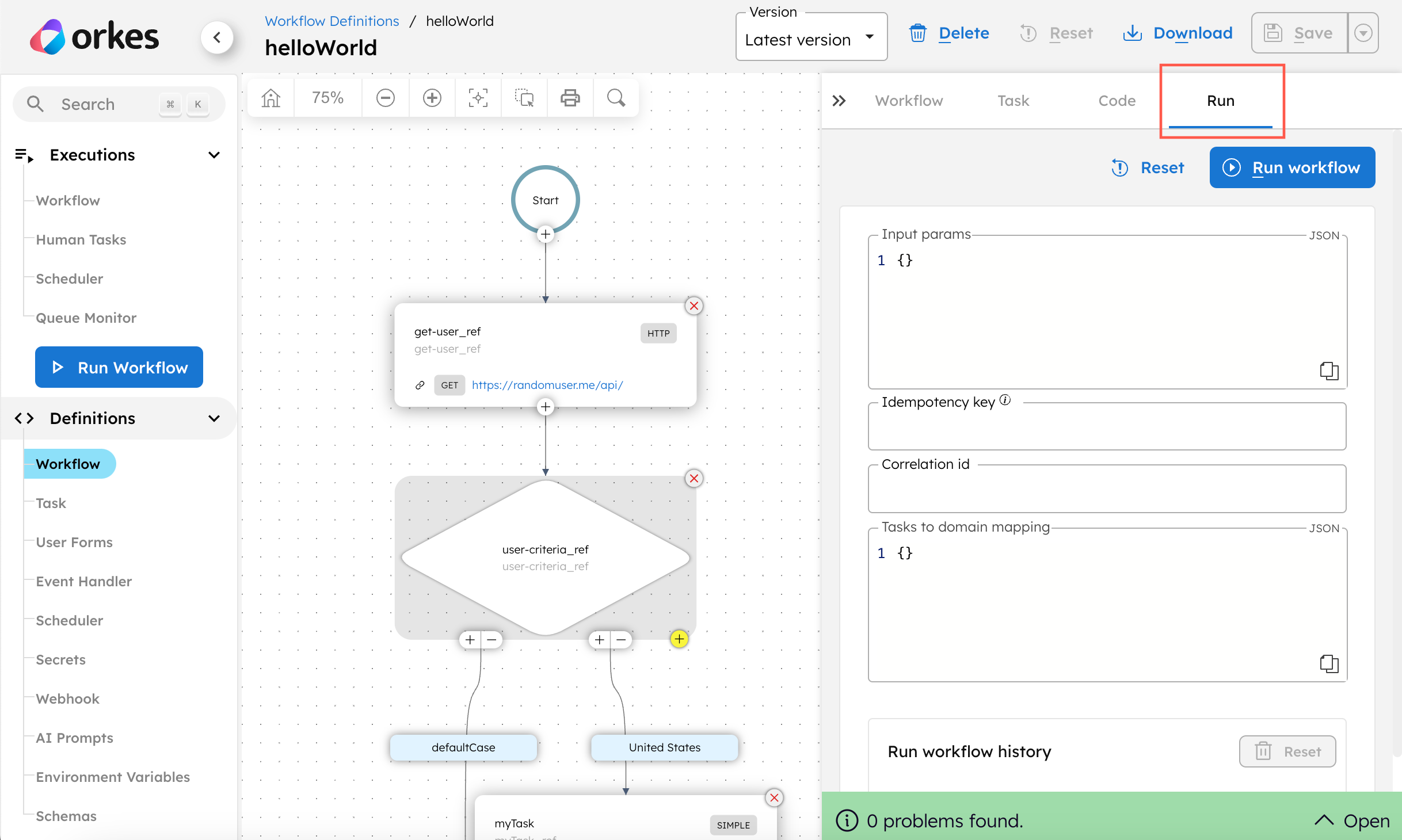Screen dimensions: 1402x840
Task: Click the fit-to-screen icon in toolbar
Action: pyautogui.click(x=478, y=98)
